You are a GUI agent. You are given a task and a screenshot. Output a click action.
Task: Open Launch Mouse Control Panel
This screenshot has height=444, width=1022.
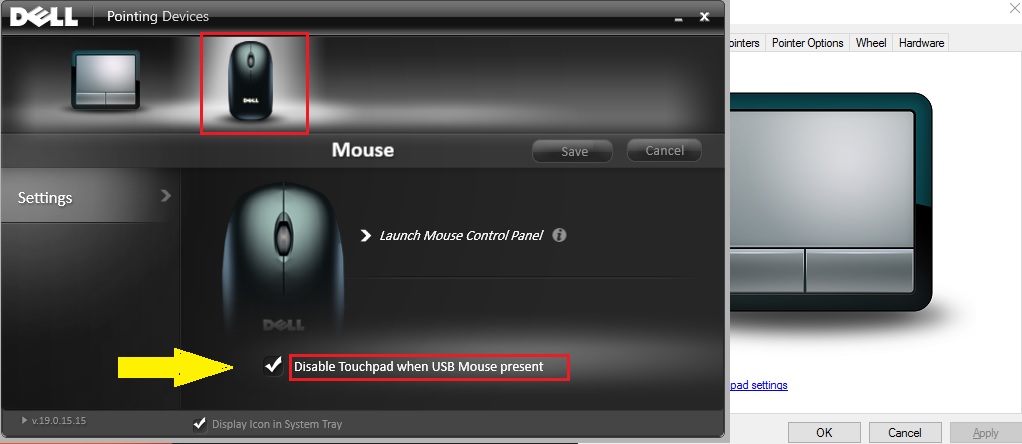461,235
